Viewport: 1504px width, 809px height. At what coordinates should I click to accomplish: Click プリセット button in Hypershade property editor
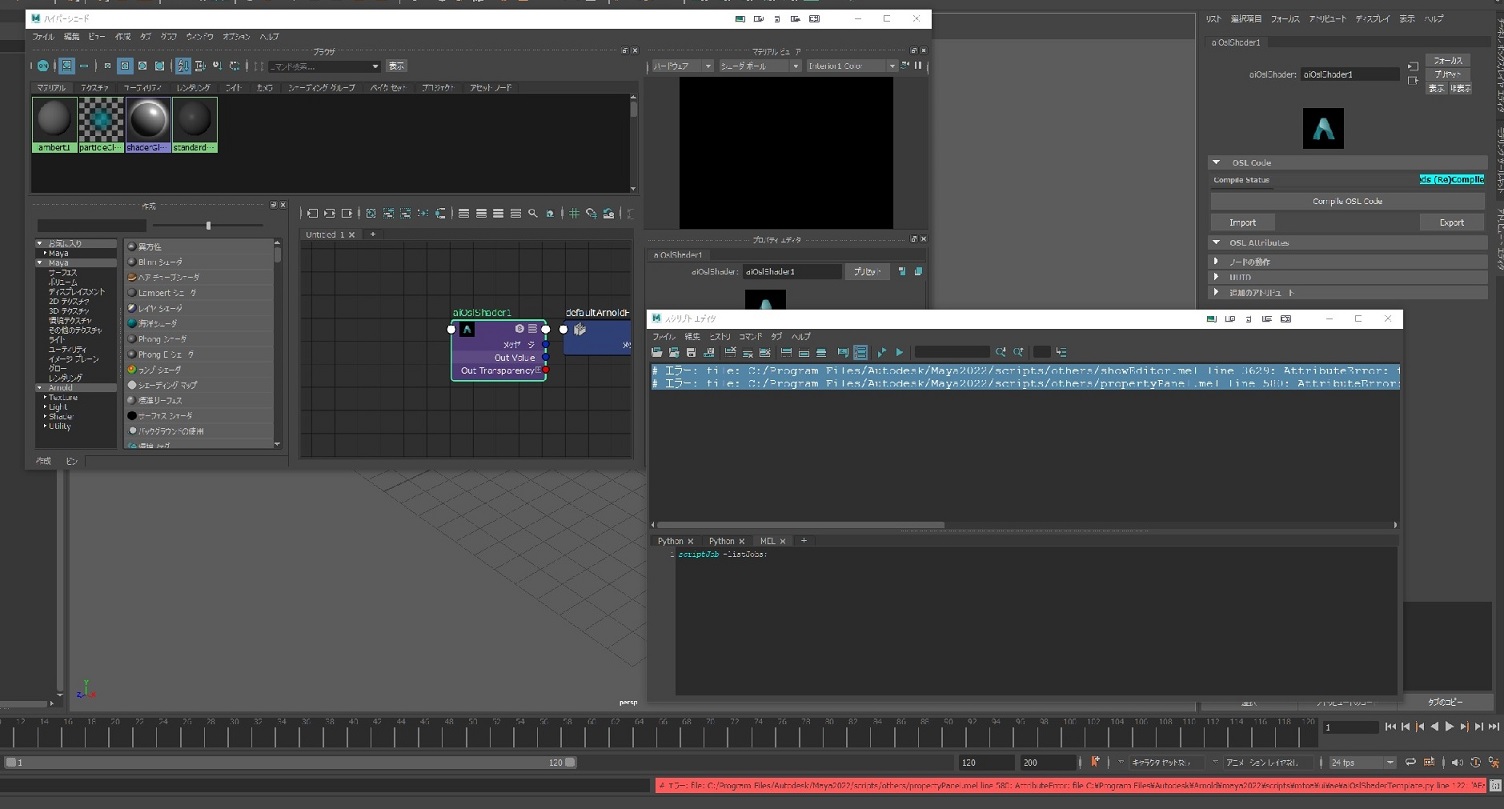[866, 272]
